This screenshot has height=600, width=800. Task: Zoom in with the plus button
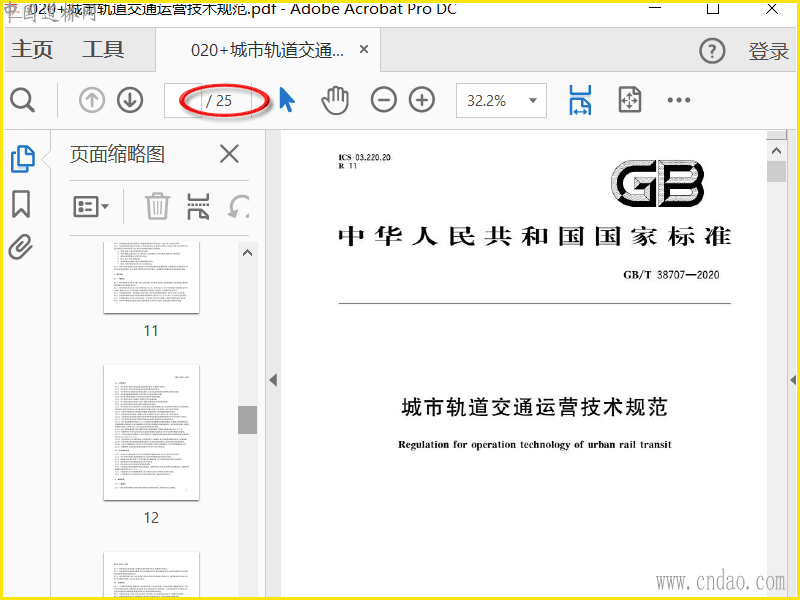coord(422,100)
